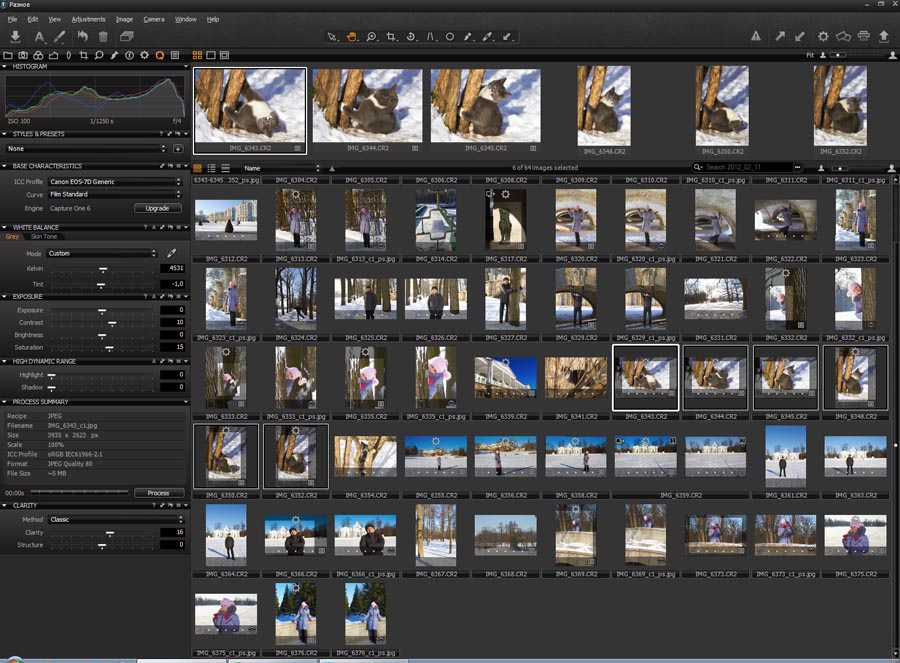Click the printer icon
Screen dimensions: 900x663
pos(863,36)
